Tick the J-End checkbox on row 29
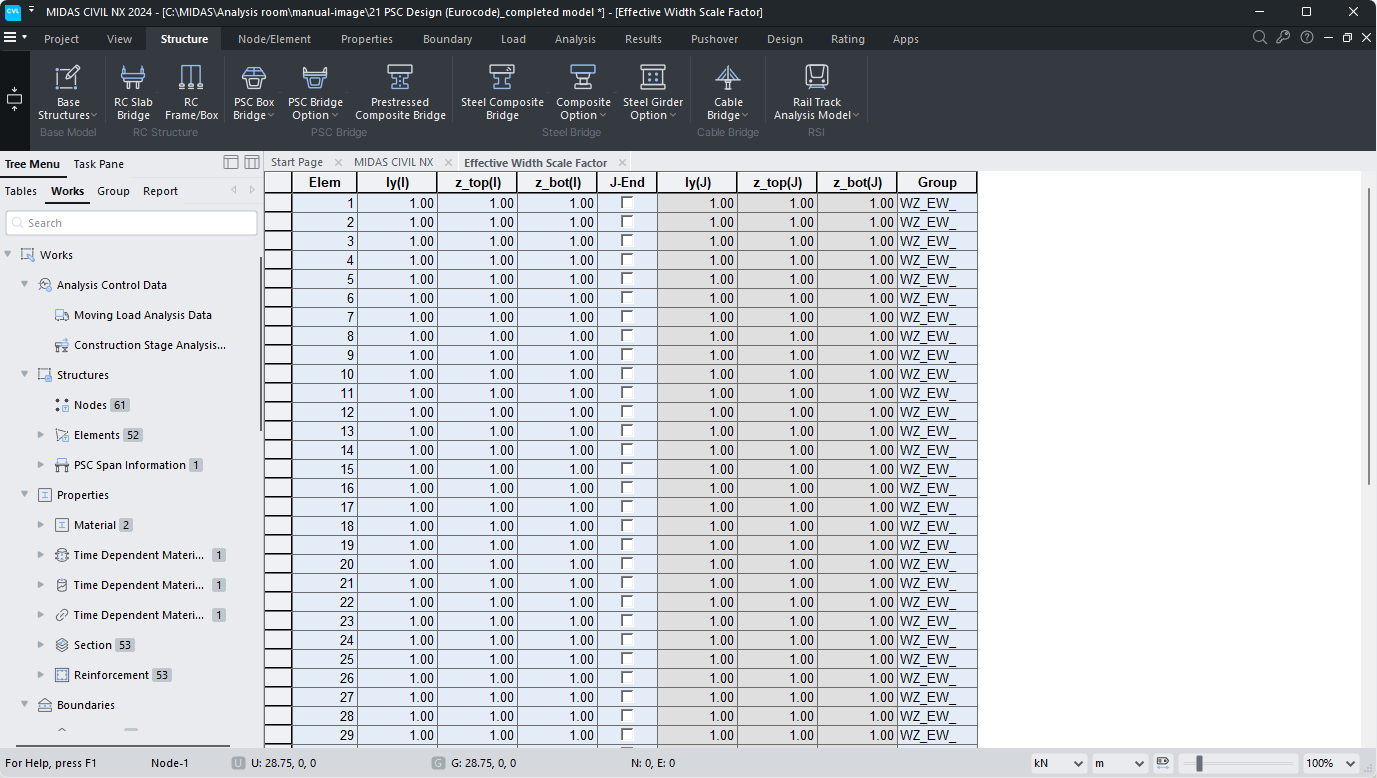This screenshot has height=778, width=1377. [x=627, y=735]
